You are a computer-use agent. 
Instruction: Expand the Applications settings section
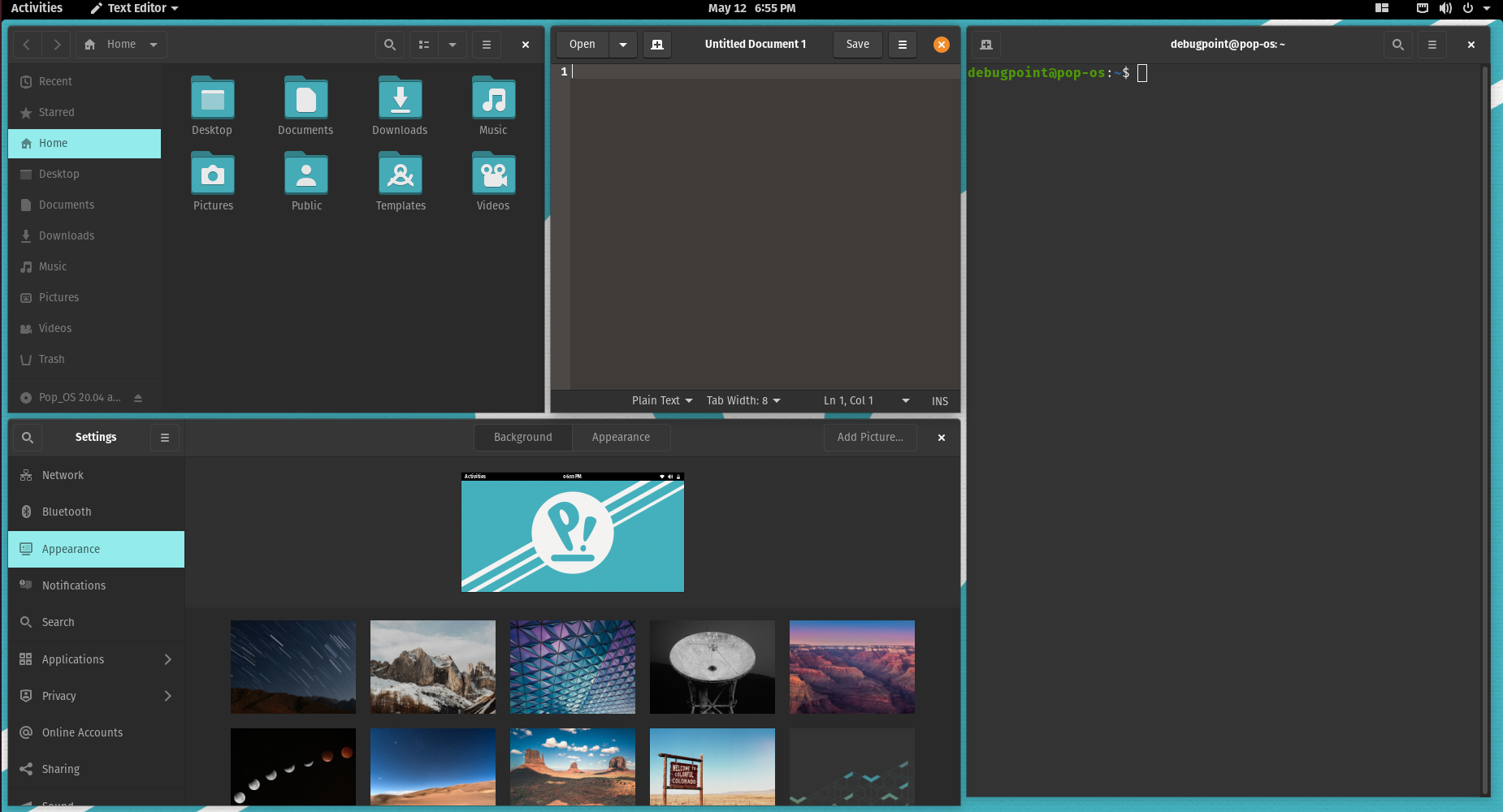point(97,659)
